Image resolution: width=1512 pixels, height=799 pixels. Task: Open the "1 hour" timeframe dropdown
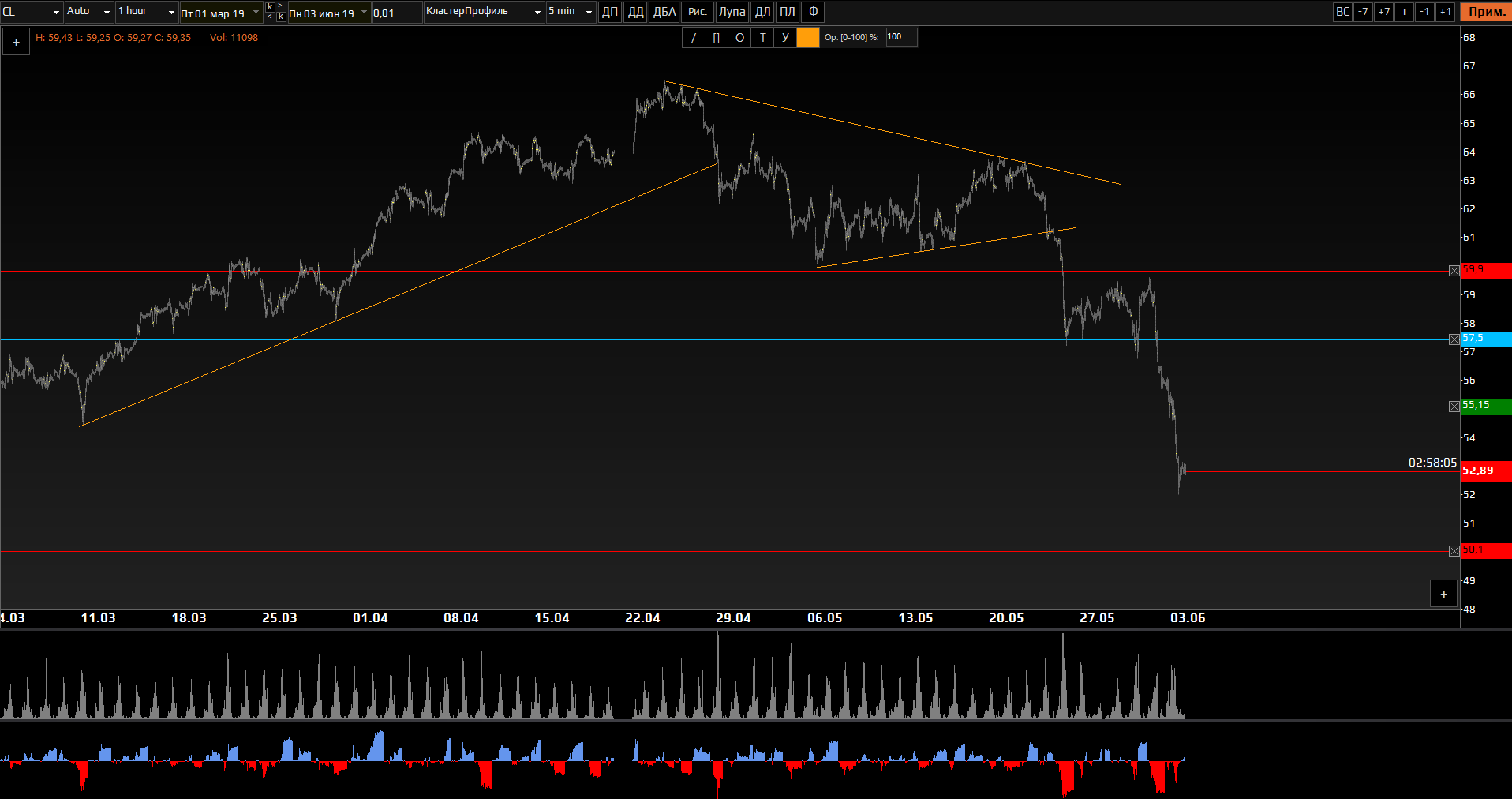click(x=171, y=12)
